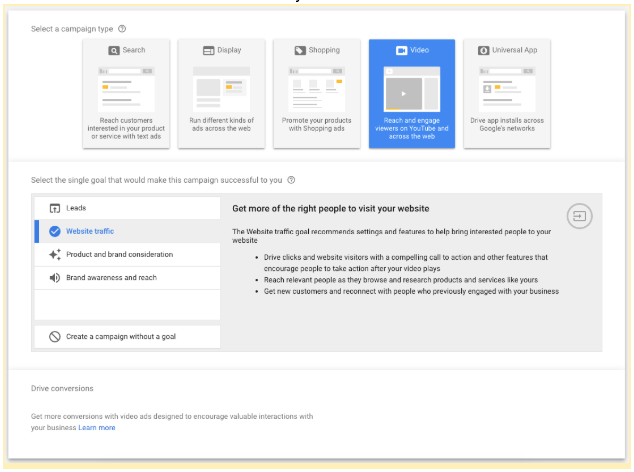Click the Shopping campaign tag icon

coord(300,50)
